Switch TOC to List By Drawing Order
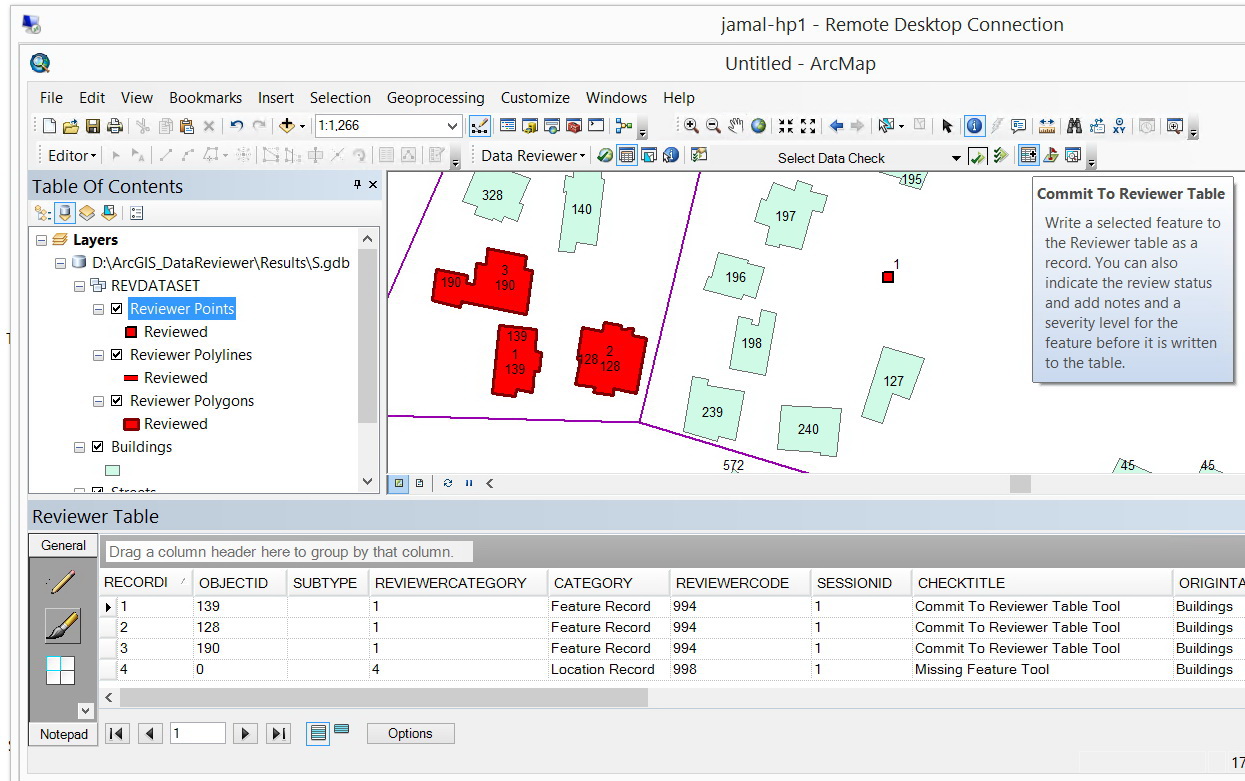1245x781 pixels. click(42, 213)
